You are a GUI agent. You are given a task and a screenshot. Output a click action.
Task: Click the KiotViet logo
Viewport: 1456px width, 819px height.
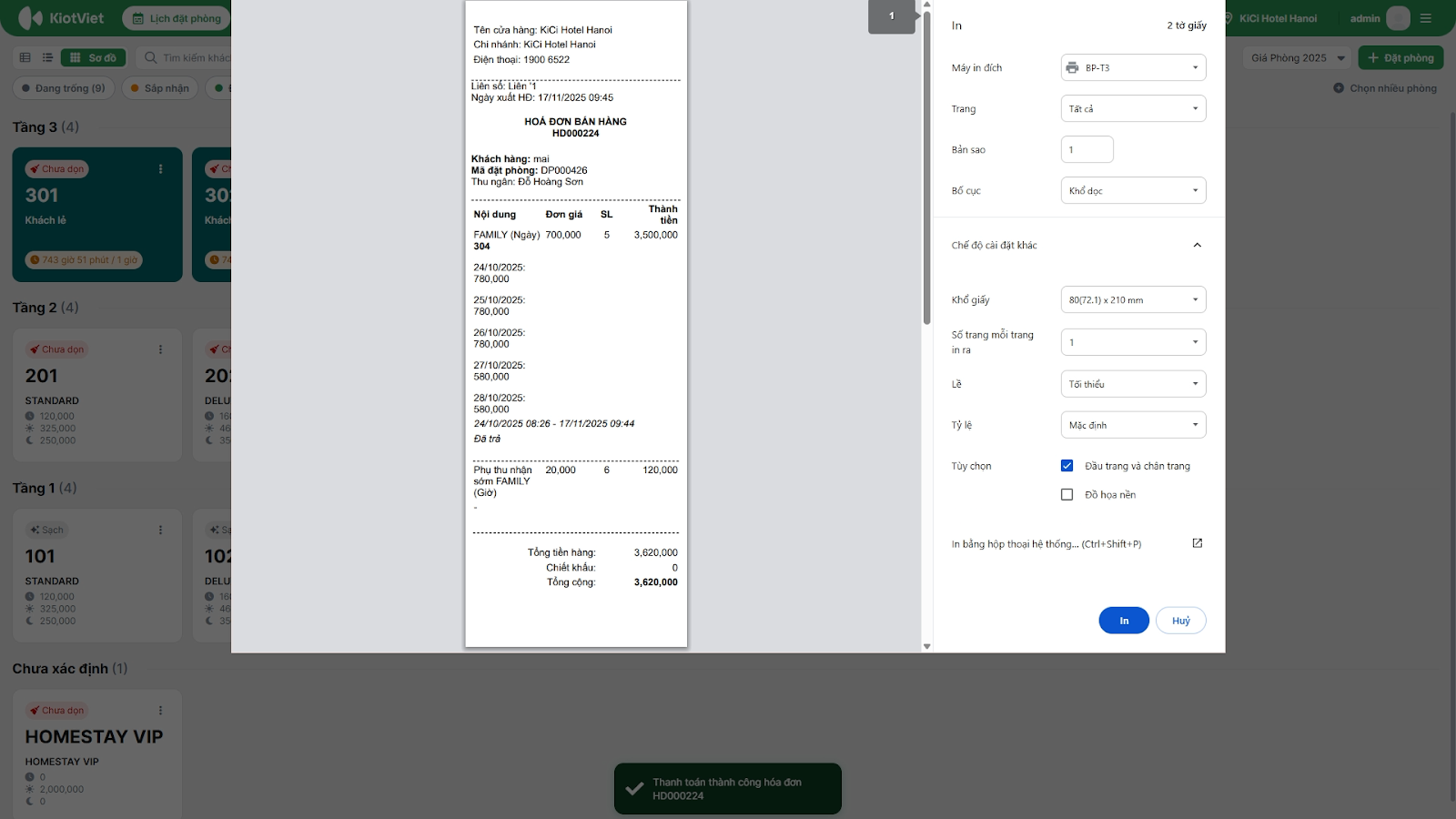click(61, 18)
